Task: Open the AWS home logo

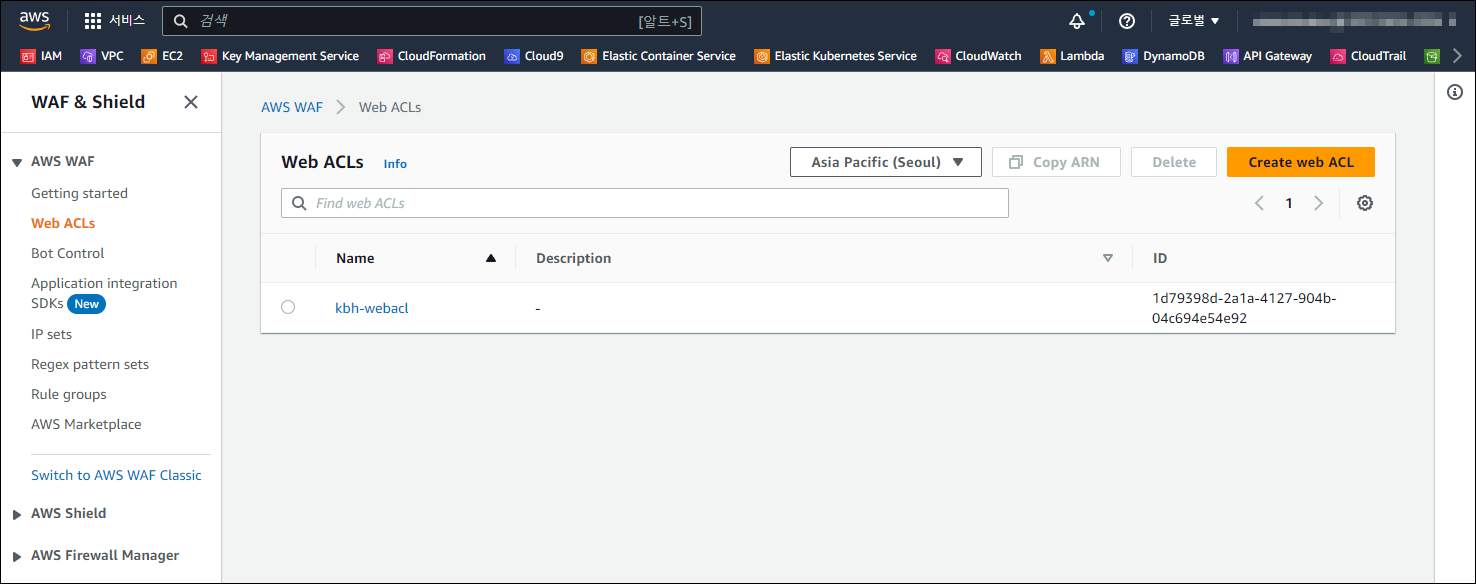Action: (34, 20)
